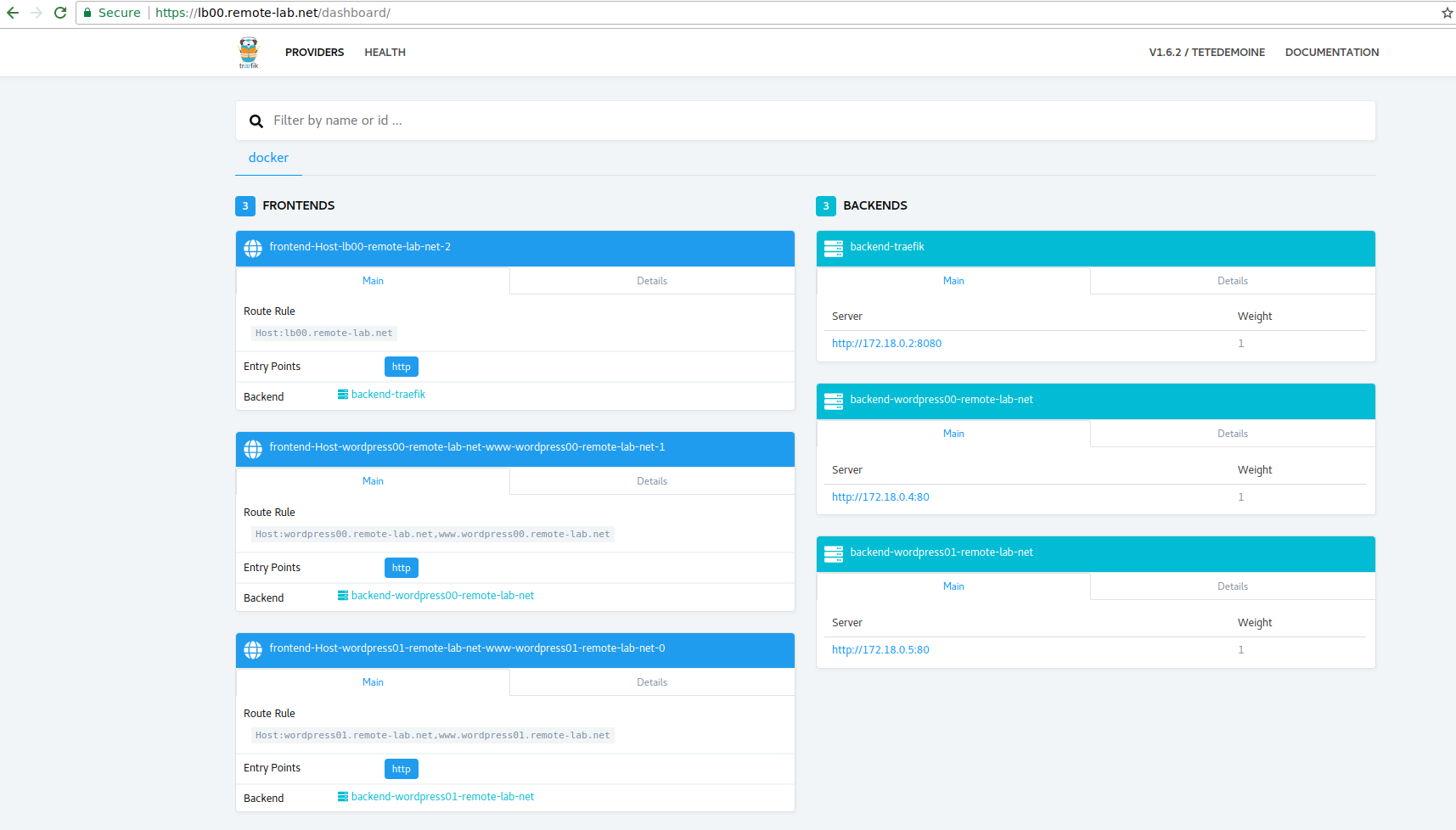Click server icon of backend-wordpress01-remote-lab-net header
The width and height of the screenshot is (1456, 830).
click(x=834, y=554)
